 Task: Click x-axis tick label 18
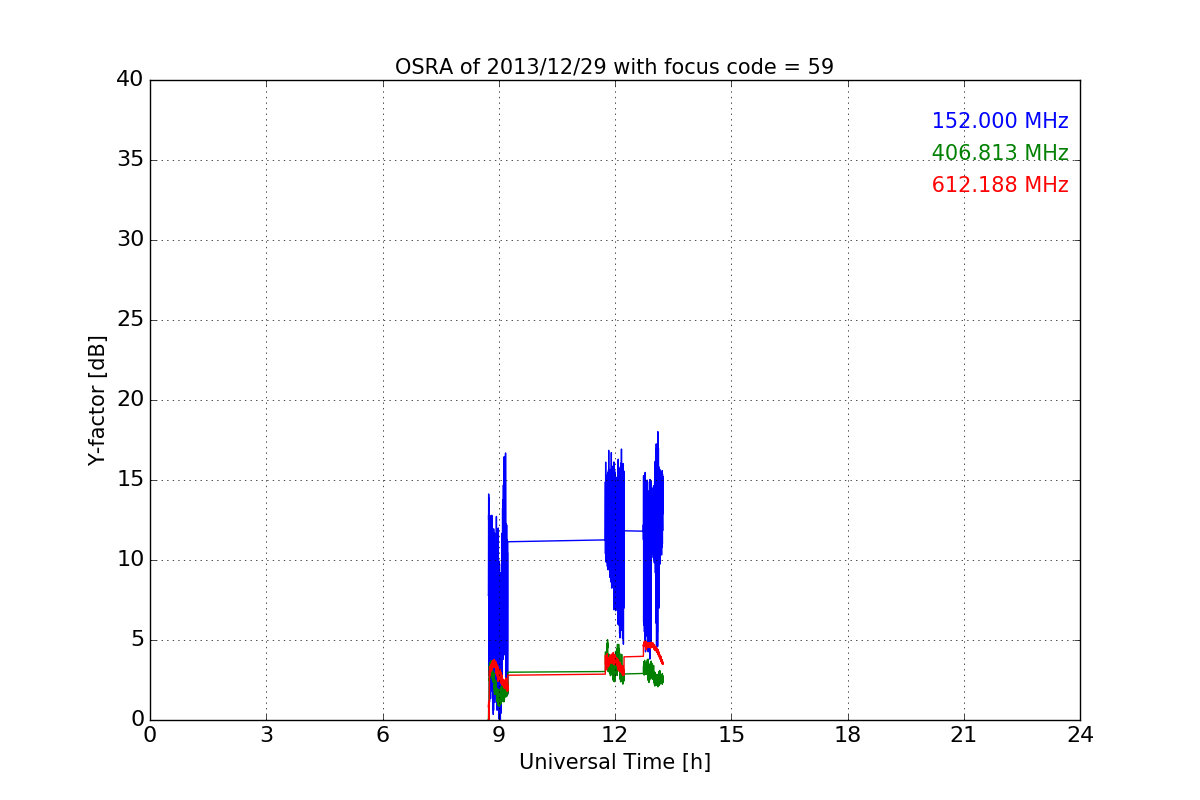(x=848, y=735)
